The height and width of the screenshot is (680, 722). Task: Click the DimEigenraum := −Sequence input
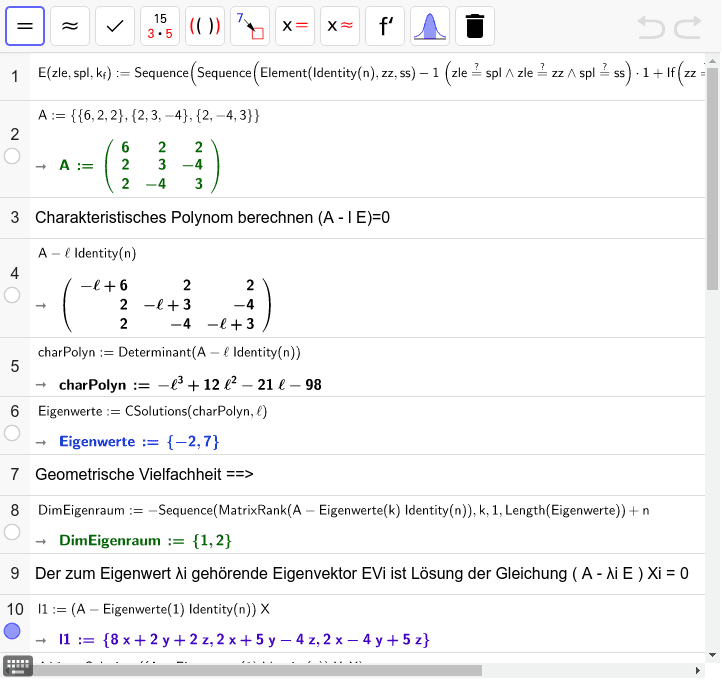[x=344, y=510]
